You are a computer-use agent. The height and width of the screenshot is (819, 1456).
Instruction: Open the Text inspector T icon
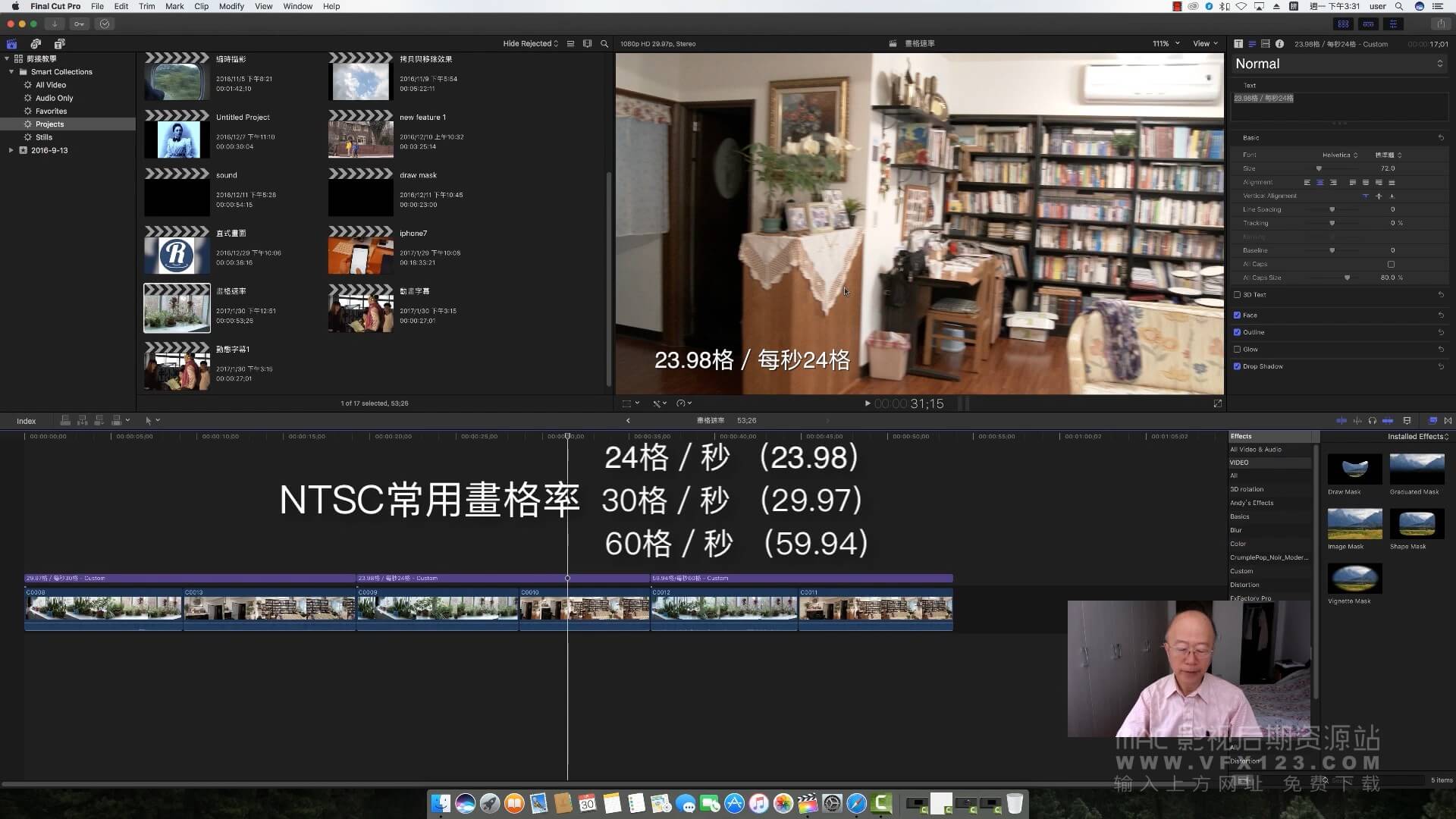(1238, 44)
